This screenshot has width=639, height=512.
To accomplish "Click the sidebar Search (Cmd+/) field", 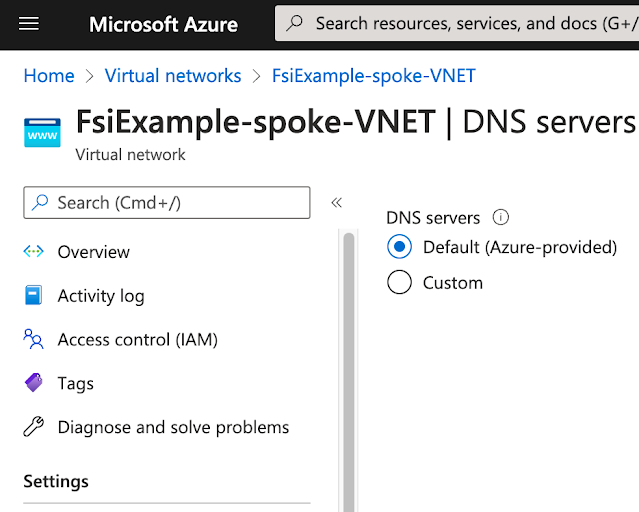I will point(167,203).
